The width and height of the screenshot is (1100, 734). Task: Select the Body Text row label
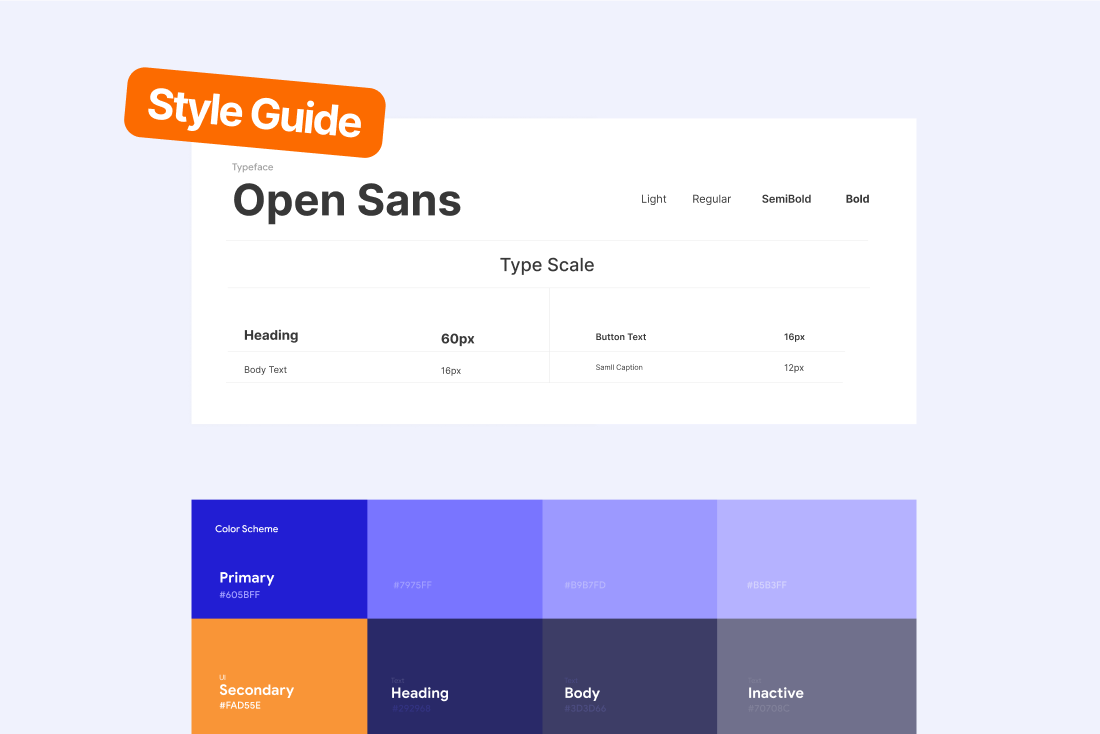(x=265, y=370)
